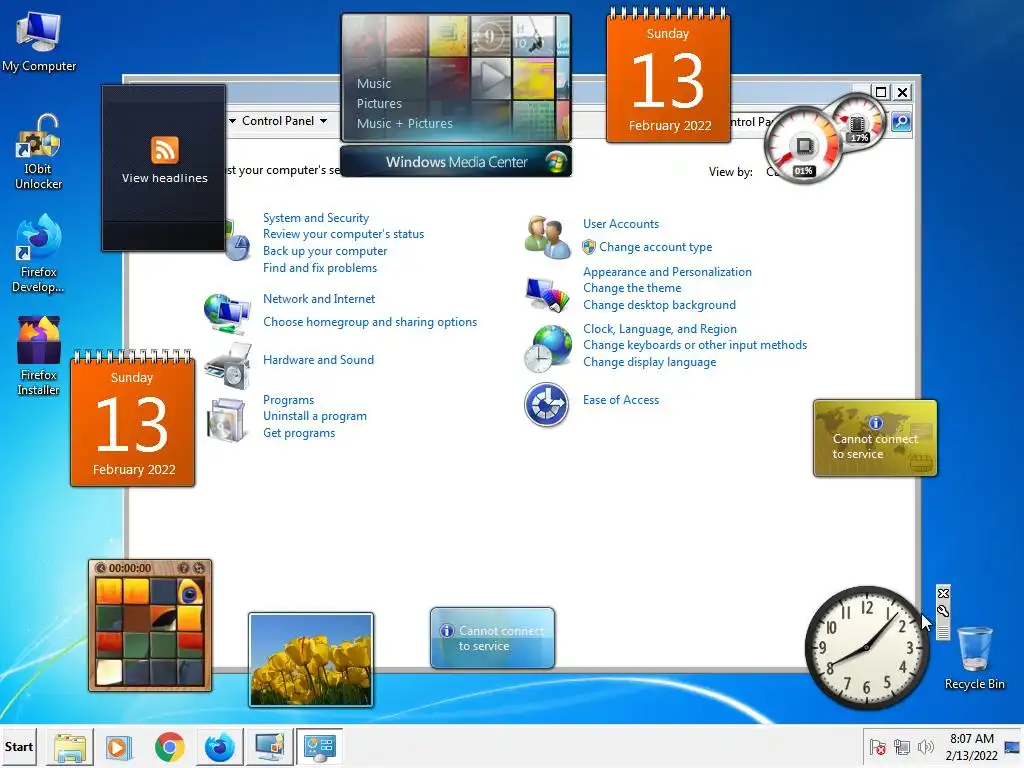1024x768 pixels.
Task: Show the picture in puzzle gadget
Action: pyautogui.click(x=184, y=568)
